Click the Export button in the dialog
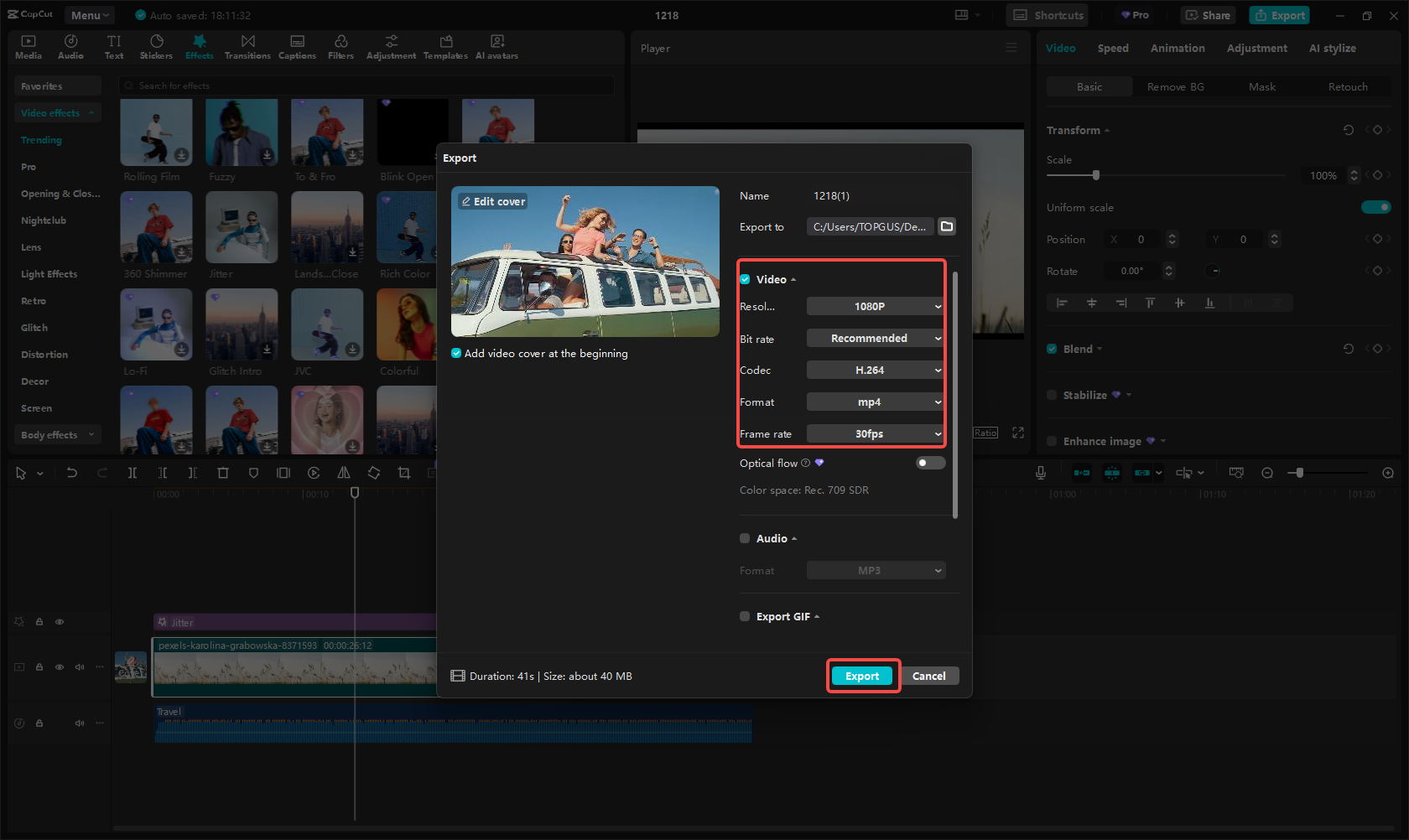Image resolution: width=1409 pixels, height=840 pixels. (x=862, y=676)
